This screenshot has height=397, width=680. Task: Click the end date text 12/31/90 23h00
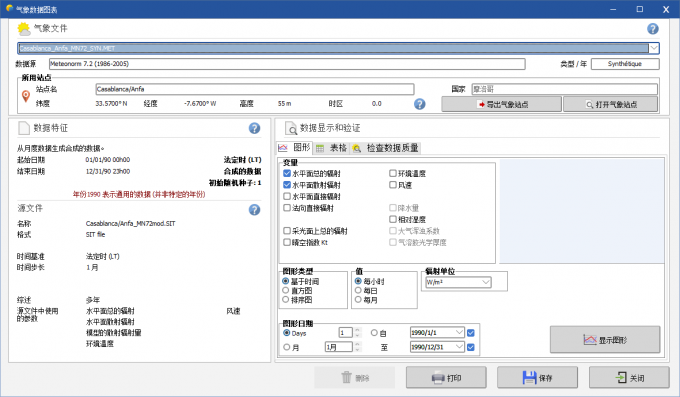(x=108, y=171)
